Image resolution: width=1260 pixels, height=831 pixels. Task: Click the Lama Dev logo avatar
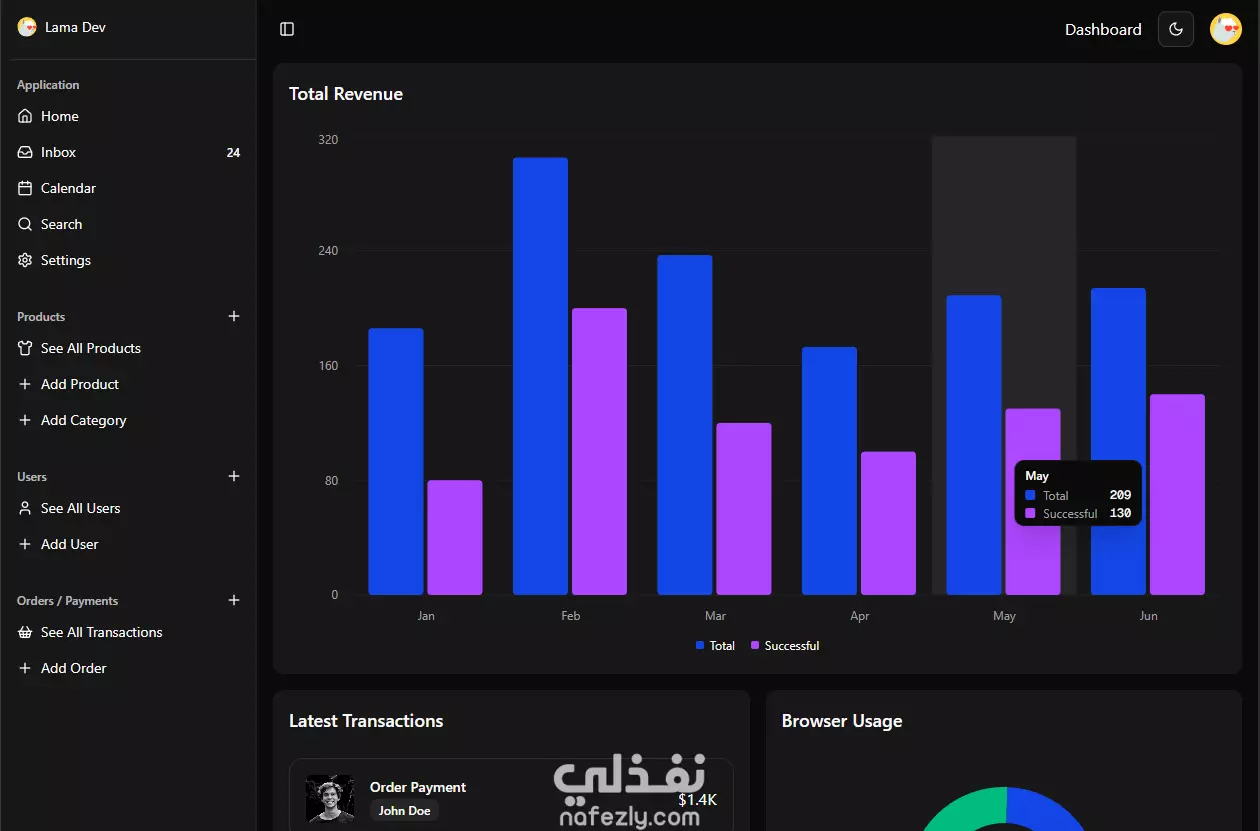pyautogui.click(x=27, y=27)
